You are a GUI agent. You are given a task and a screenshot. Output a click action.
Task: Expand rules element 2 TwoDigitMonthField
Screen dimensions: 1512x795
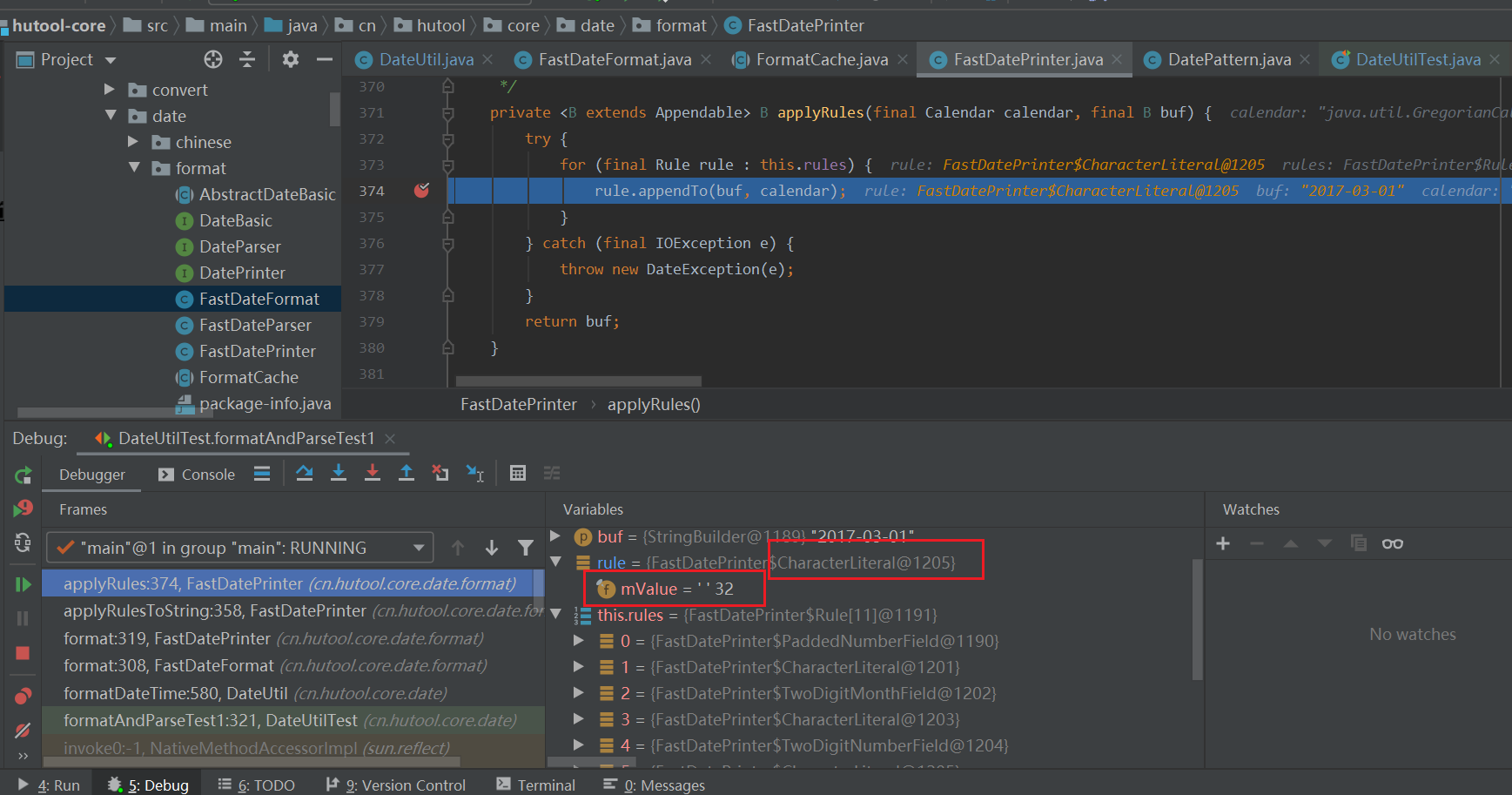pyautogui.click(x=579, y=692)
